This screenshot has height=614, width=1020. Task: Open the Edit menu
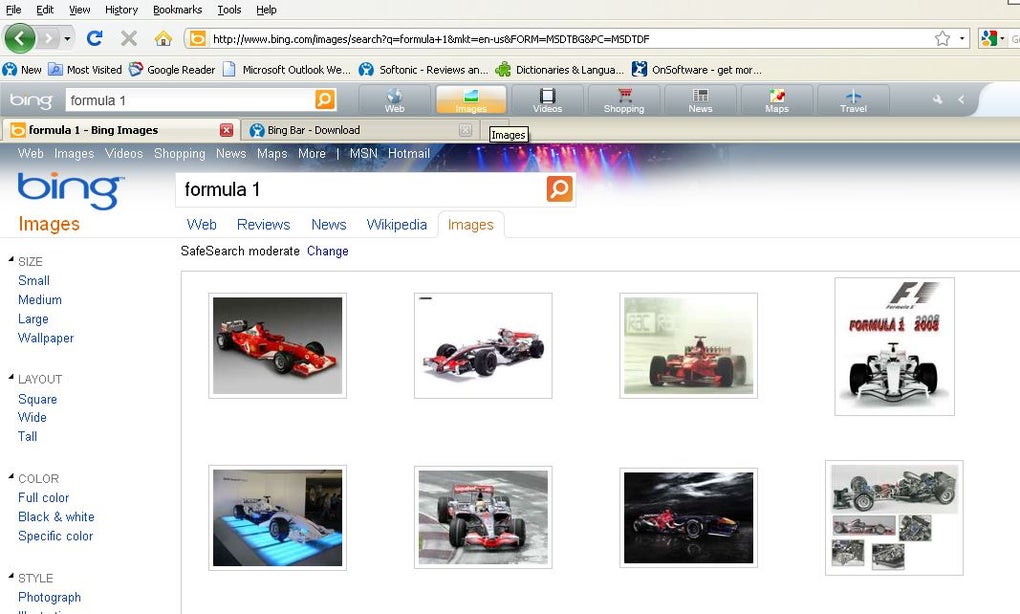point(45,10)
